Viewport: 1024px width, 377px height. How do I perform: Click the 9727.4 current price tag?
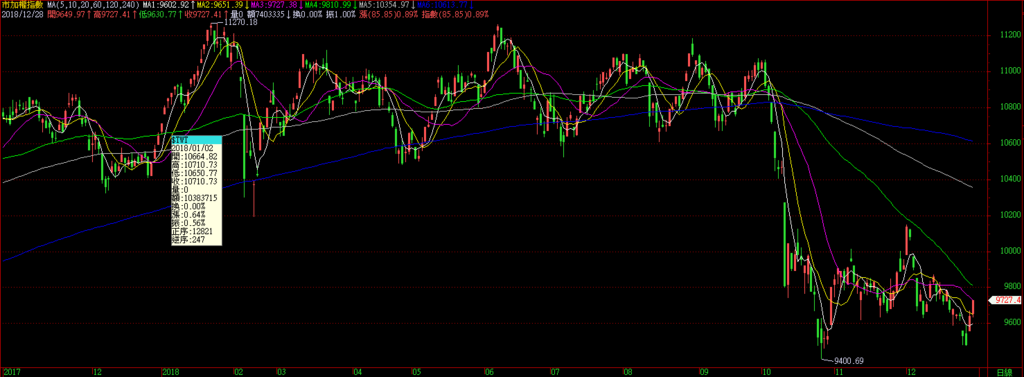(1006, 301)
